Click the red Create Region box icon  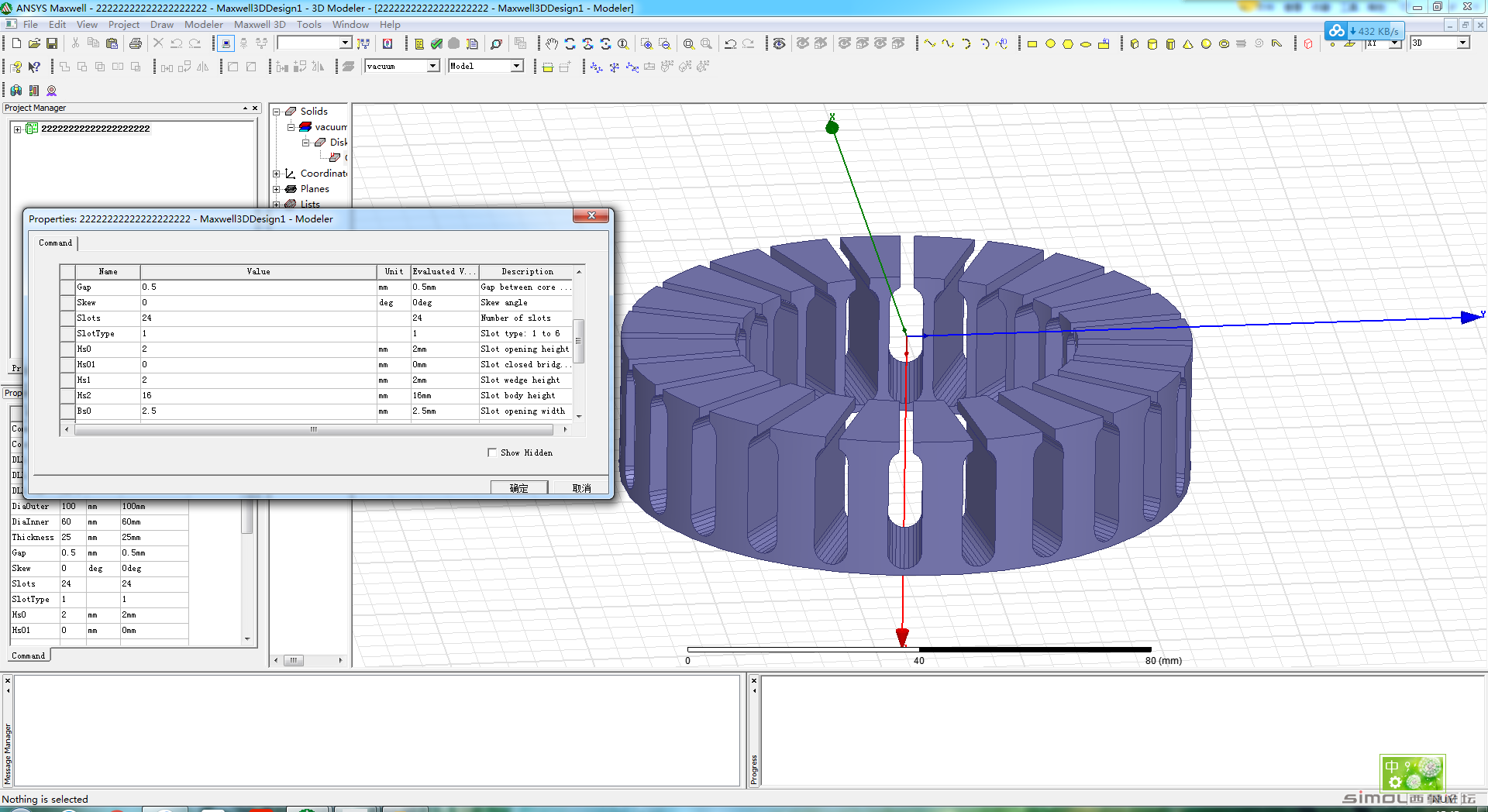pyautogui.click(x=1308, y=43)
